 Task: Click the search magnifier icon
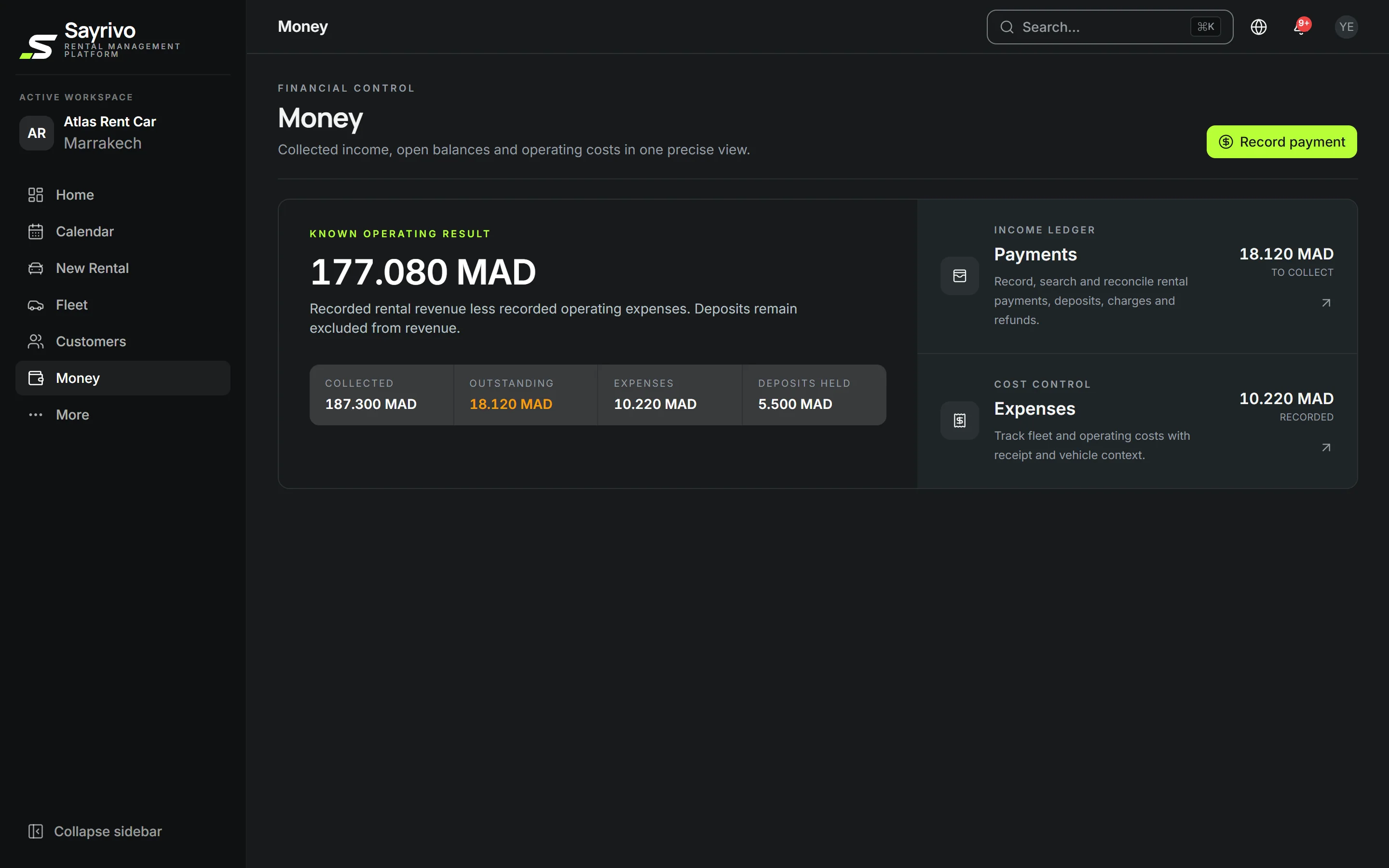pyautogui.click(x=1007, y=27)
